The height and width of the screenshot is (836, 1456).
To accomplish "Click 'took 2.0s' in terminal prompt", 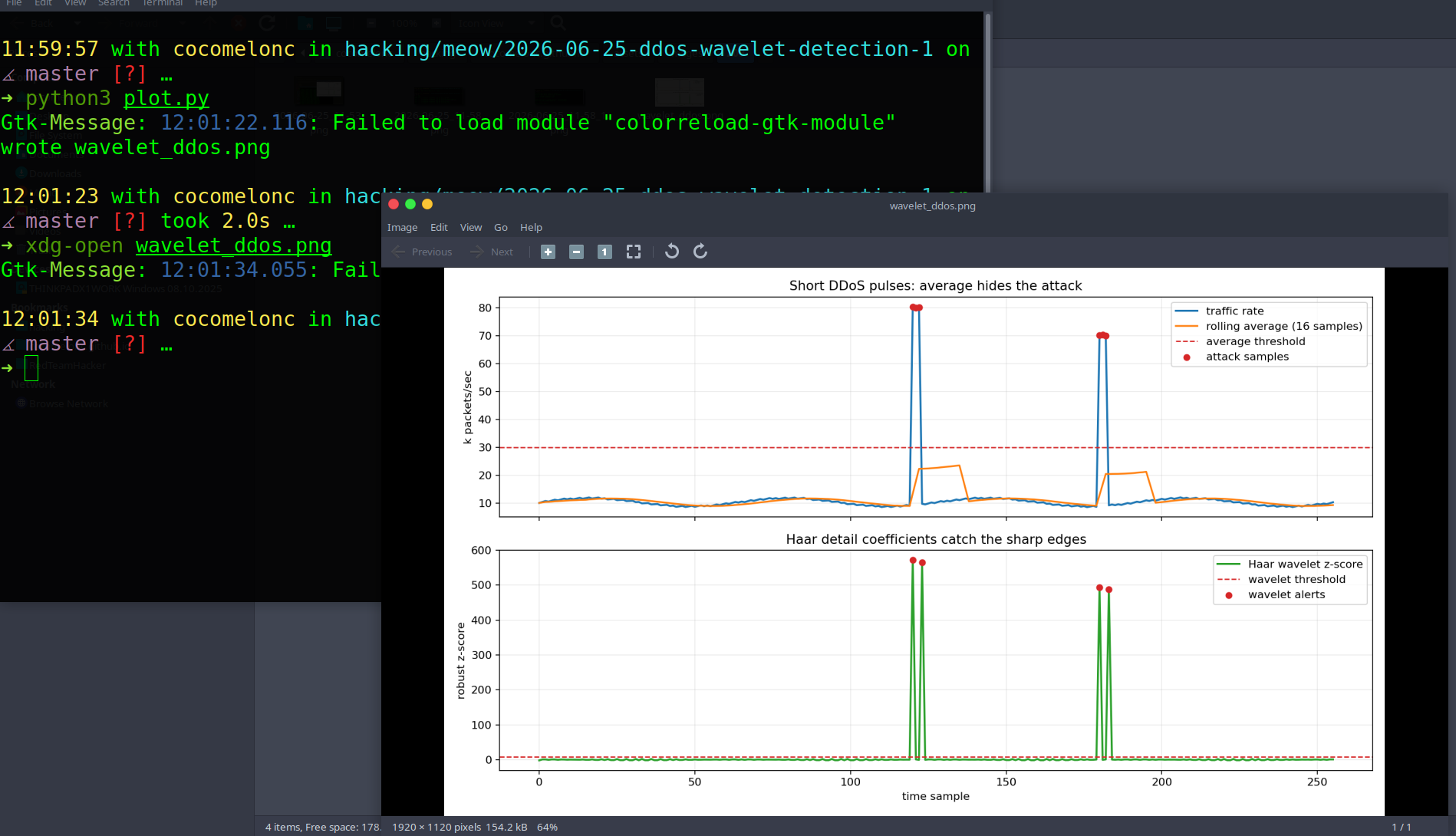I will 216,221.
